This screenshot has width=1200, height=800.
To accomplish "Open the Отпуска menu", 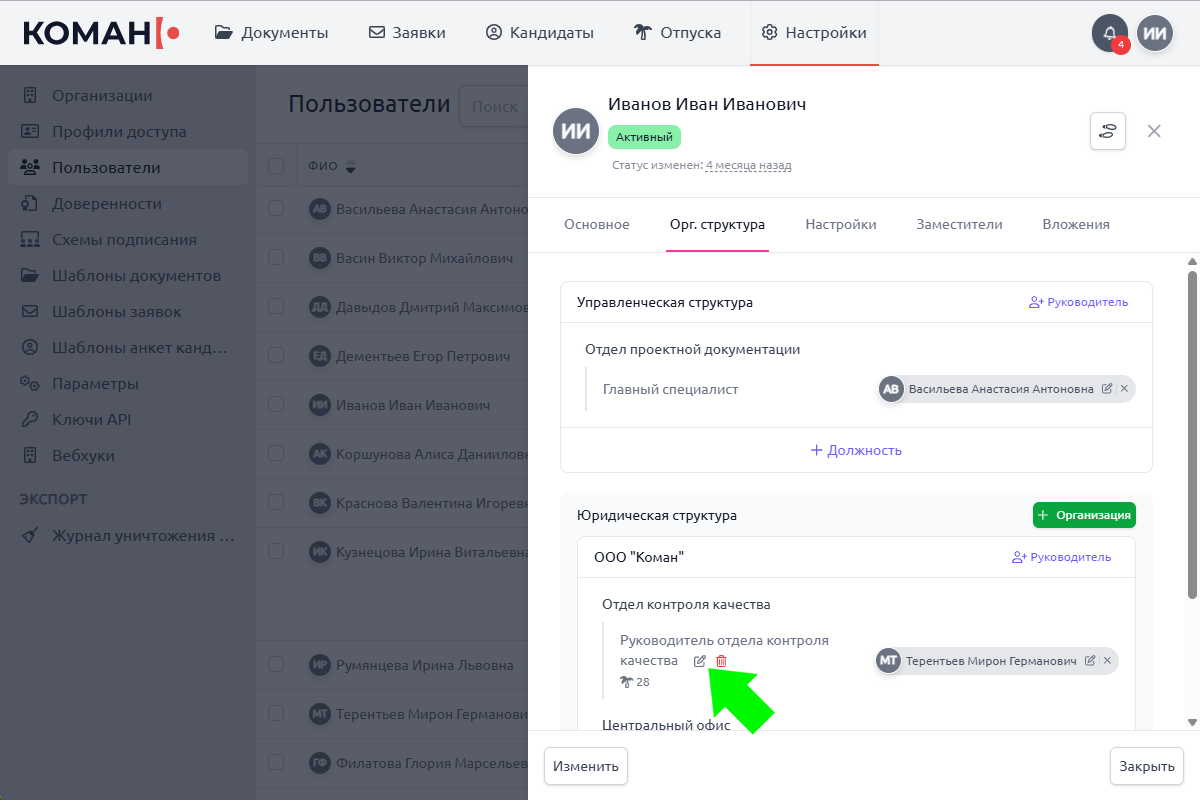I will click(x=677, y=33).
